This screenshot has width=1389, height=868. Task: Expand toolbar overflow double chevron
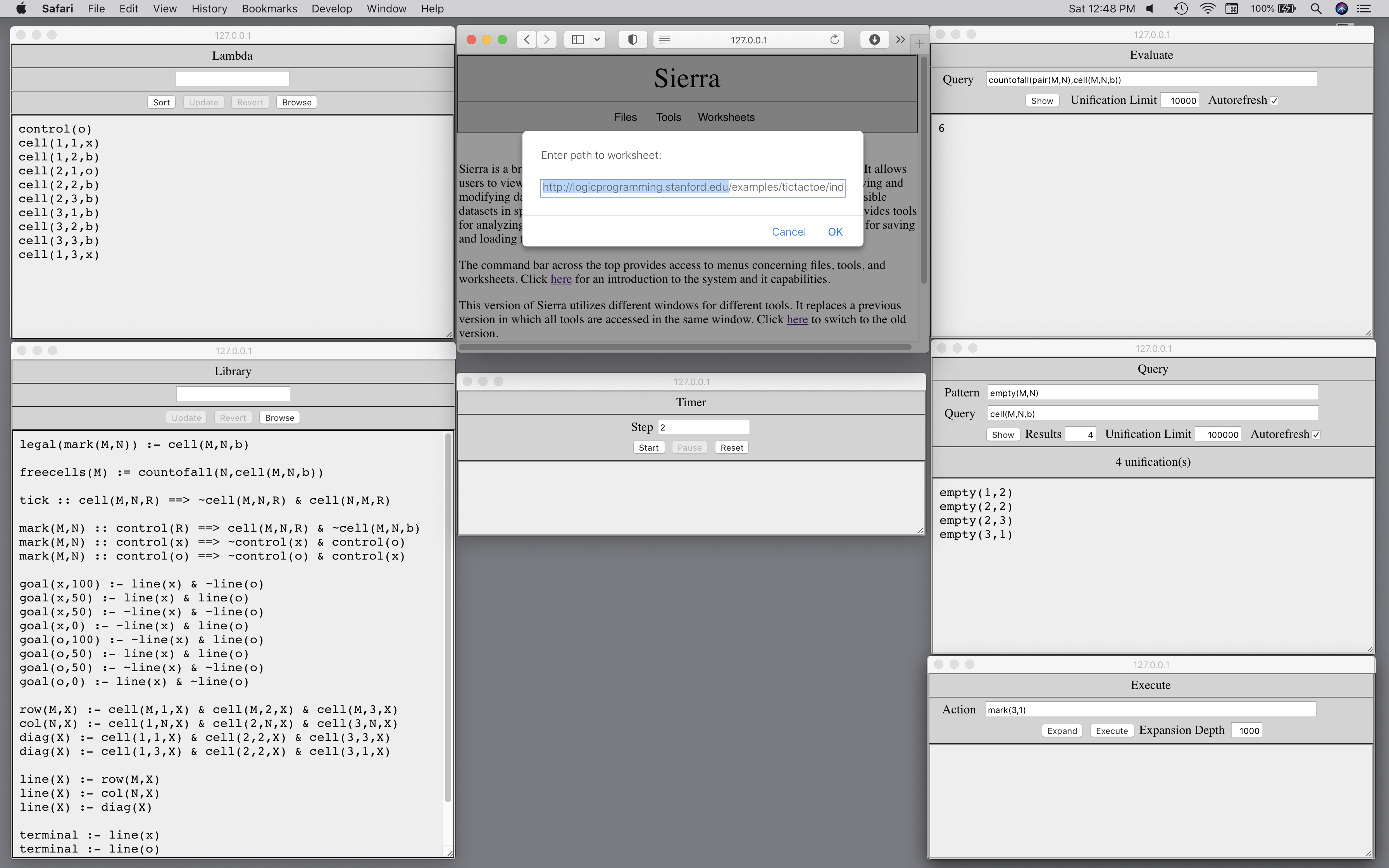coord(901,40)
